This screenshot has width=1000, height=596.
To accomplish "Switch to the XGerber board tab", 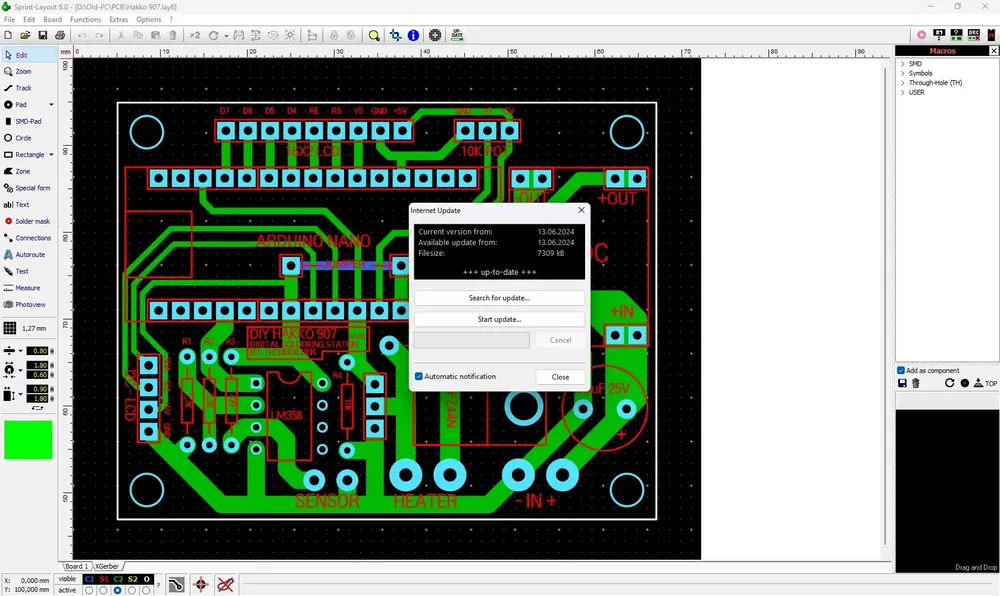I will coord(107,566).
